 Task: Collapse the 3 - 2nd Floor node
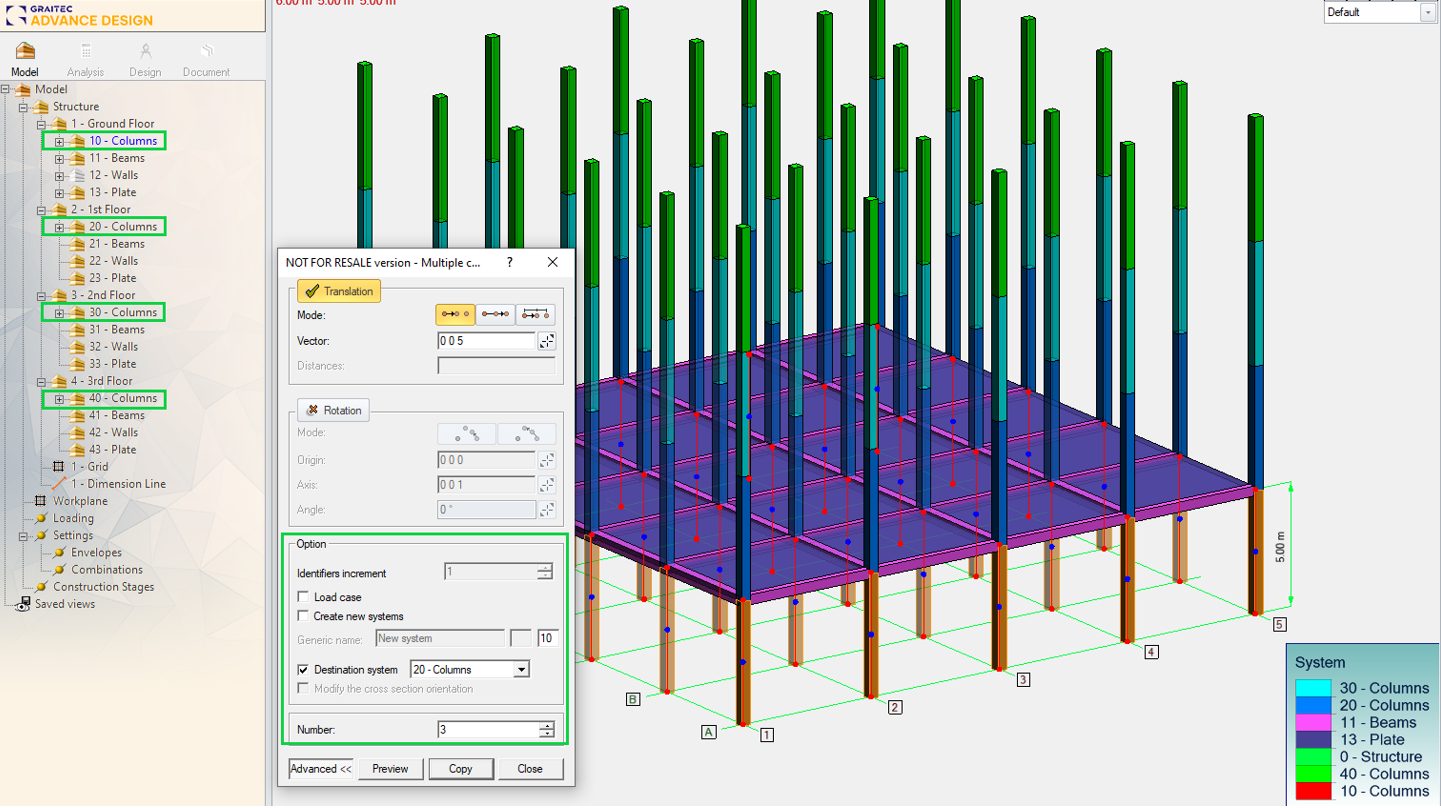pos(41,296)
